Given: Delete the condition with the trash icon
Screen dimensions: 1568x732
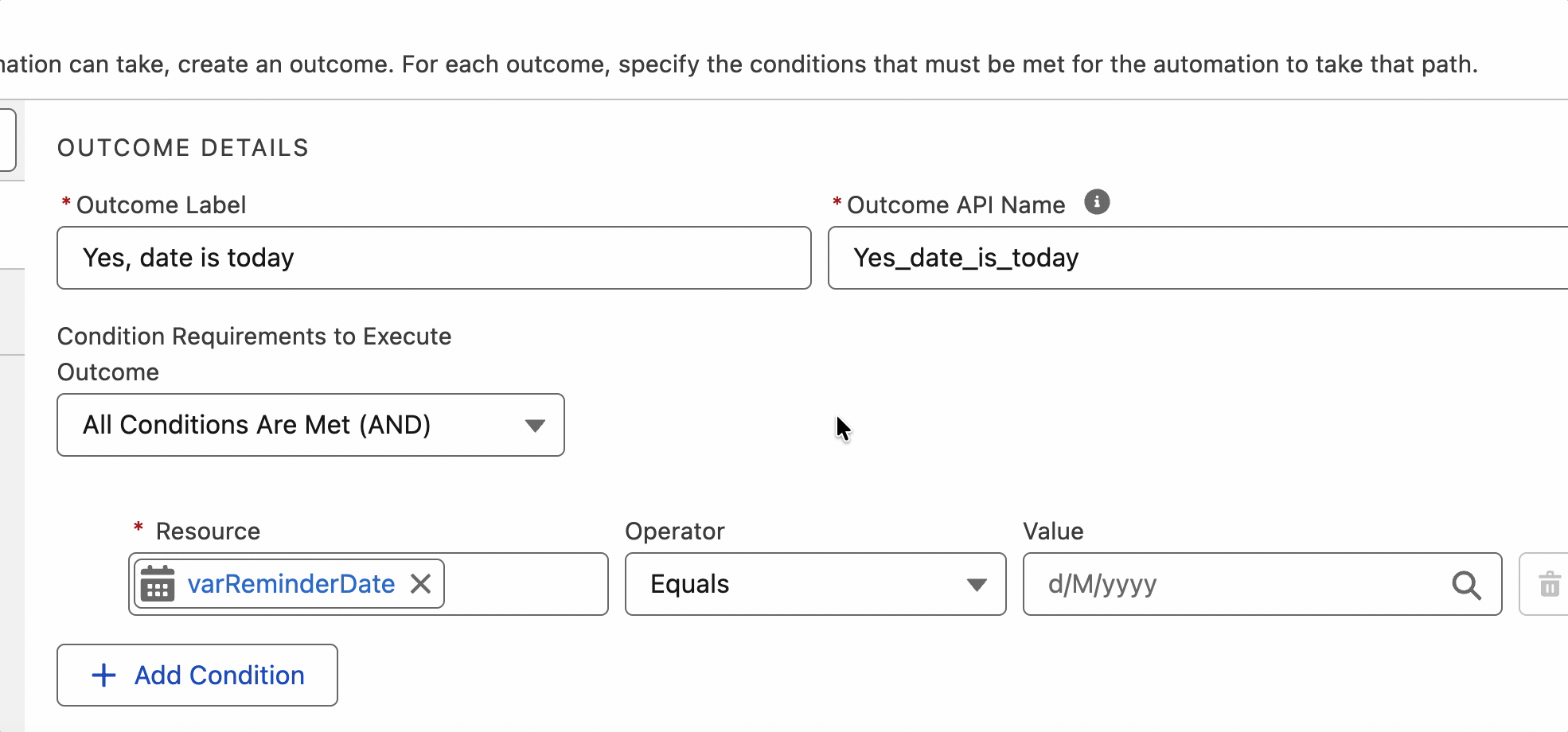Looking at the screenshot, I should click(x=1549, y=585).
